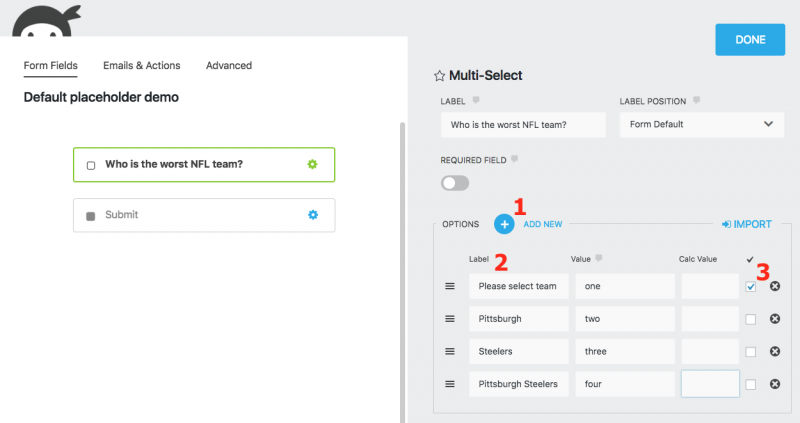The image size is (800, 423).
Task: Click the Calc Value column header
Action: click(x=697, y=259)
